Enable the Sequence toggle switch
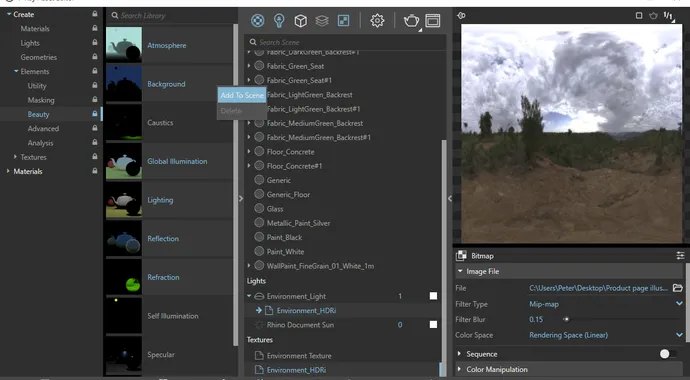Image resolution: width=690 pixels, height=380 pixels. click(x=668, y=354)
